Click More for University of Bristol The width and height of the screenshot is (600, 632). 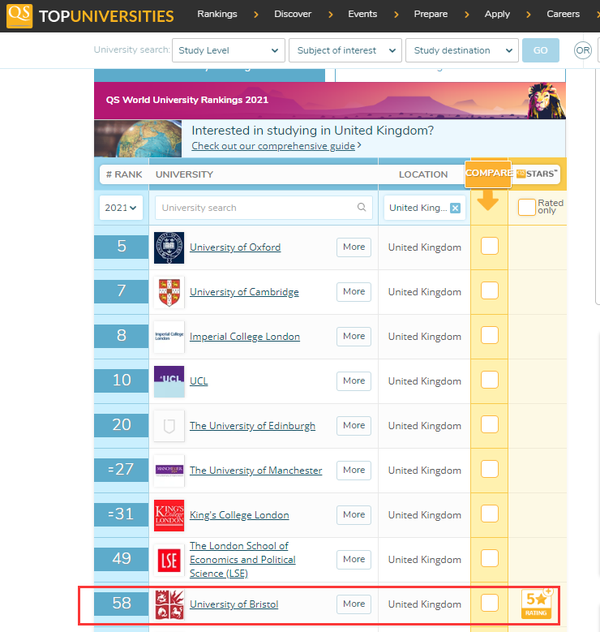pos(354,604)
